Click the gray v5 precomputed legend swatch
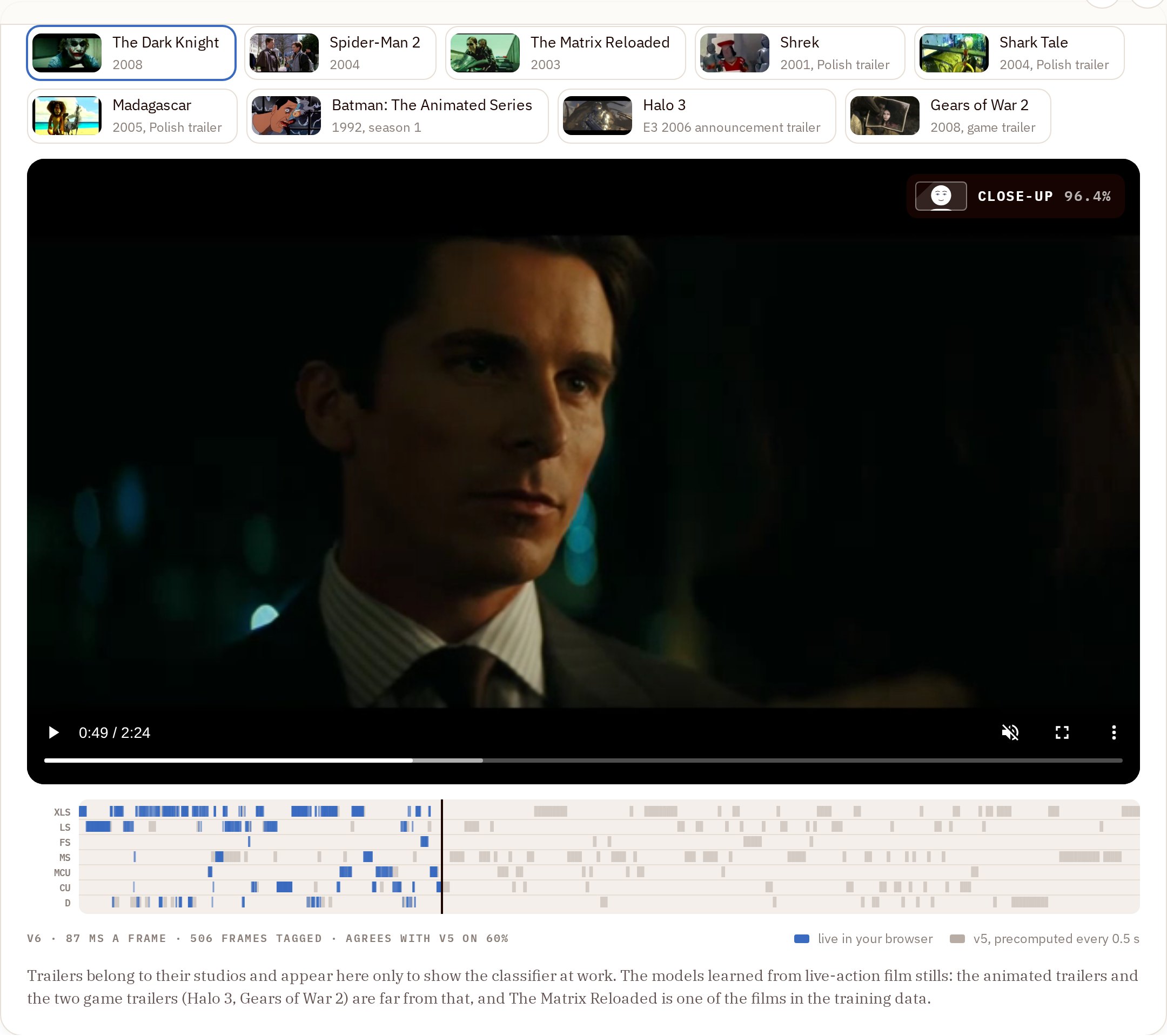Screen dimensions: 1167x1036 click(957, 939)
